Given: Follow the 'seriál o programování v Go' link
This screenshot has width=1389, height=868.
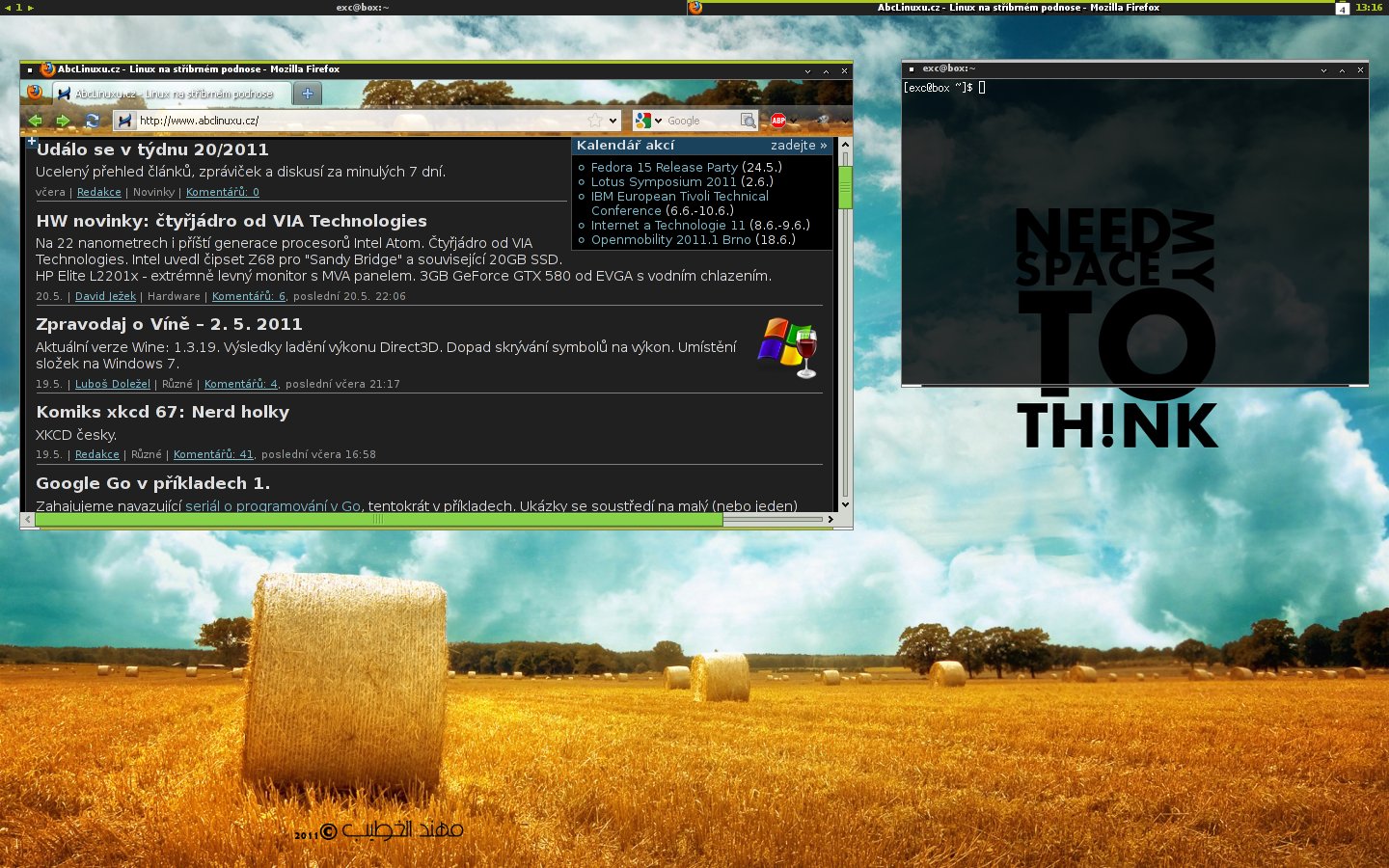Looking at the screenshot, I should click(x=273, y=506).
